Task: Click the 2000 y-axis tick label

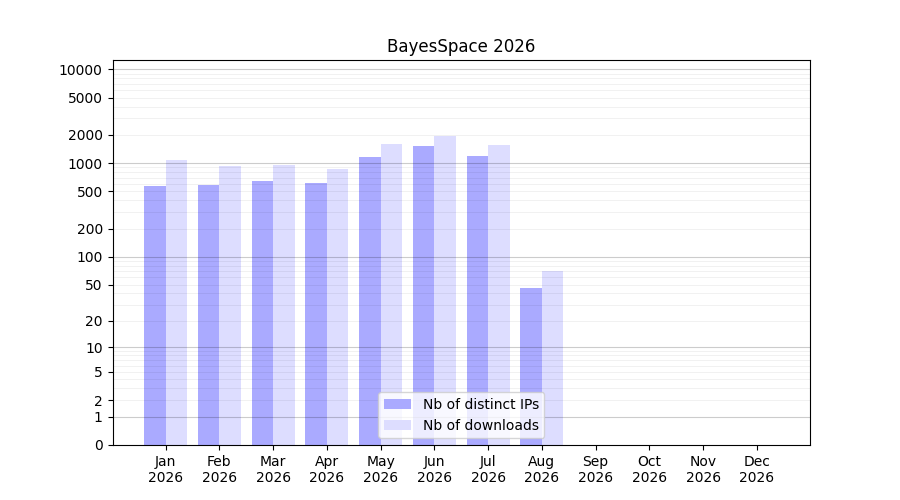Action: pos(85,135)
